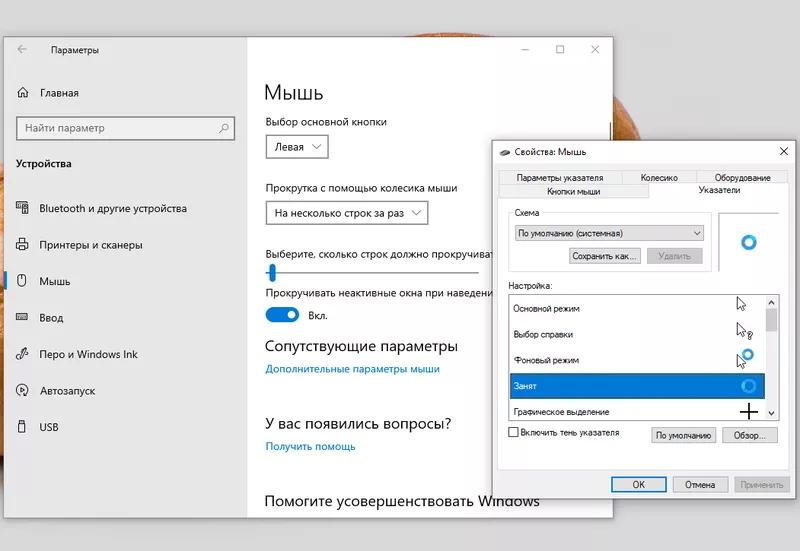Select the Фоновый режим row
800x551 pixels.
(637, 360)
